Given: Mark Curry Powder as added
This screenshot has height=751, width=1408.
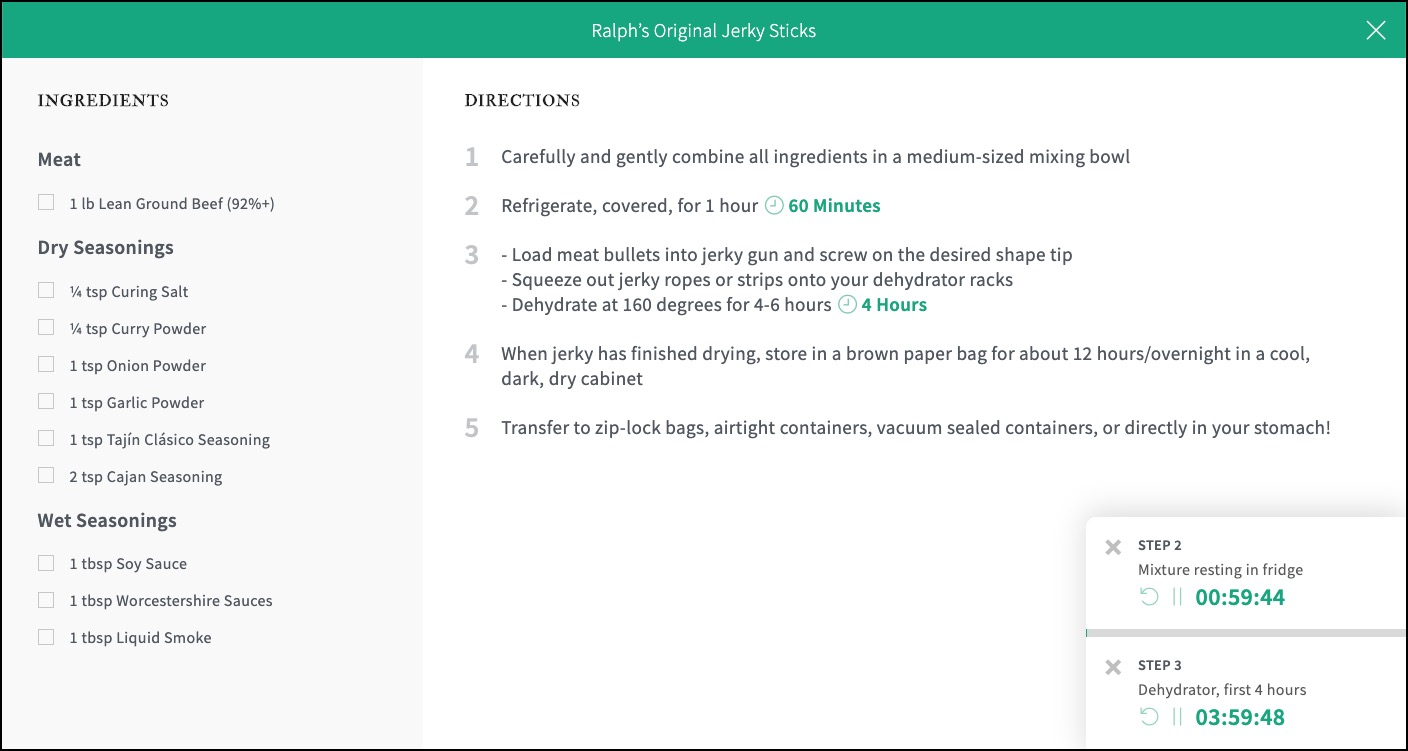Looking at the screenshot, I should click(46, 328).
